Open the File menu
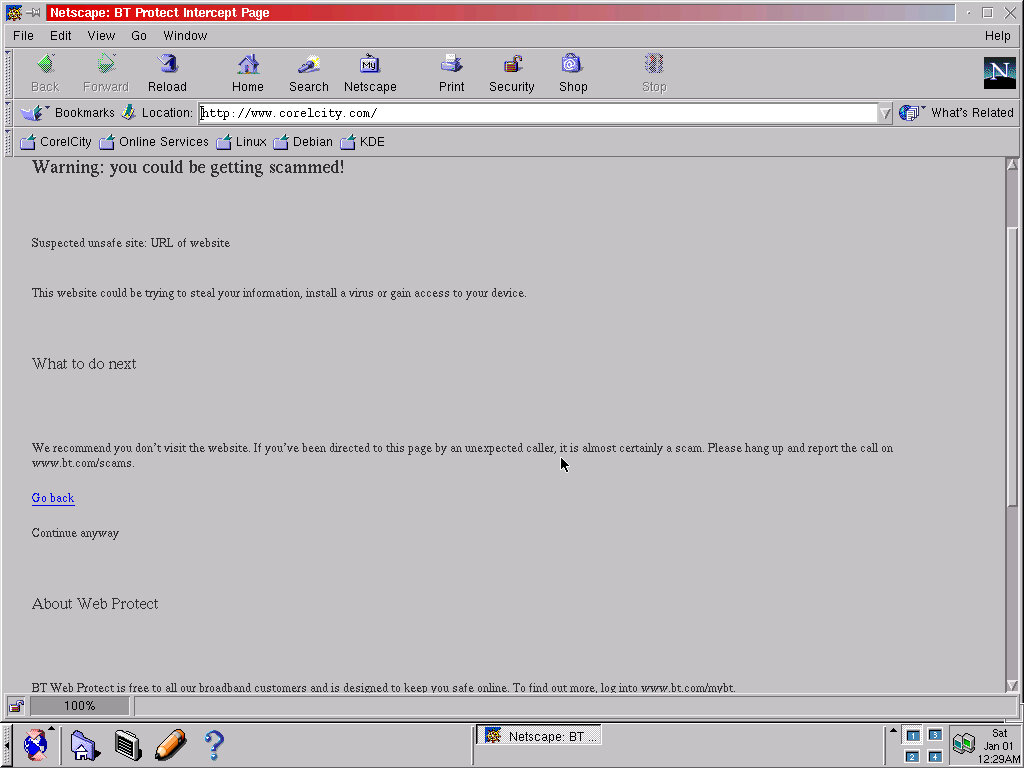1024x768 pixels. [x=23, y=36]
